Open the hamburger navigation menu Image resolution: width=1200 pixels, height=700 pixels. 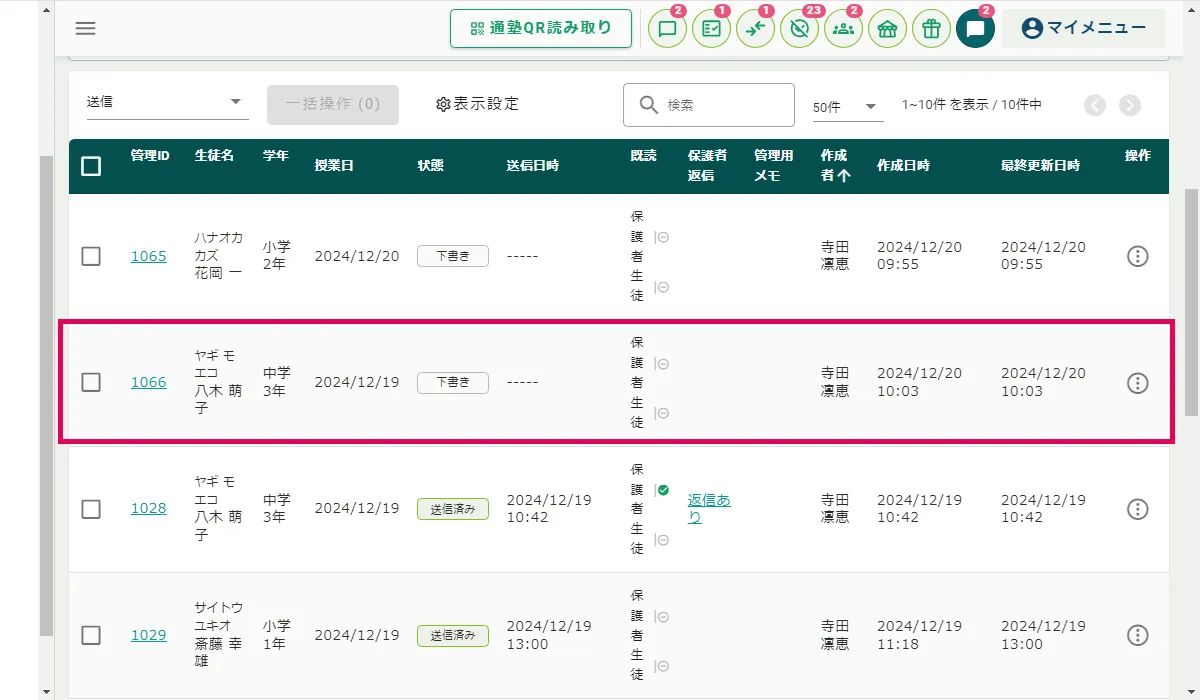coord(86,28)
